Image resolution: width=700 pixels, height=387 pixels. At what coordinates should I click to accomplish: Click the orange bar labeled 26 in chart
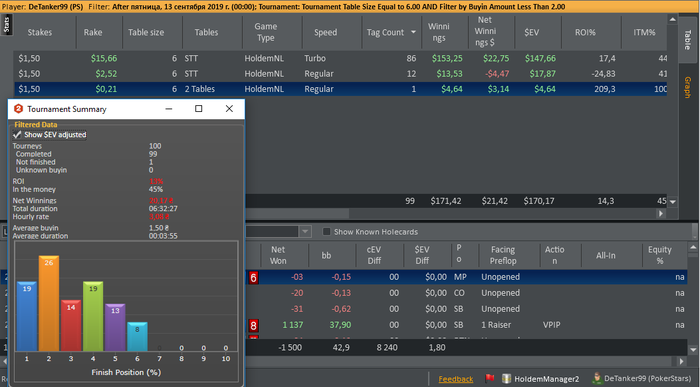pos(49,303)
